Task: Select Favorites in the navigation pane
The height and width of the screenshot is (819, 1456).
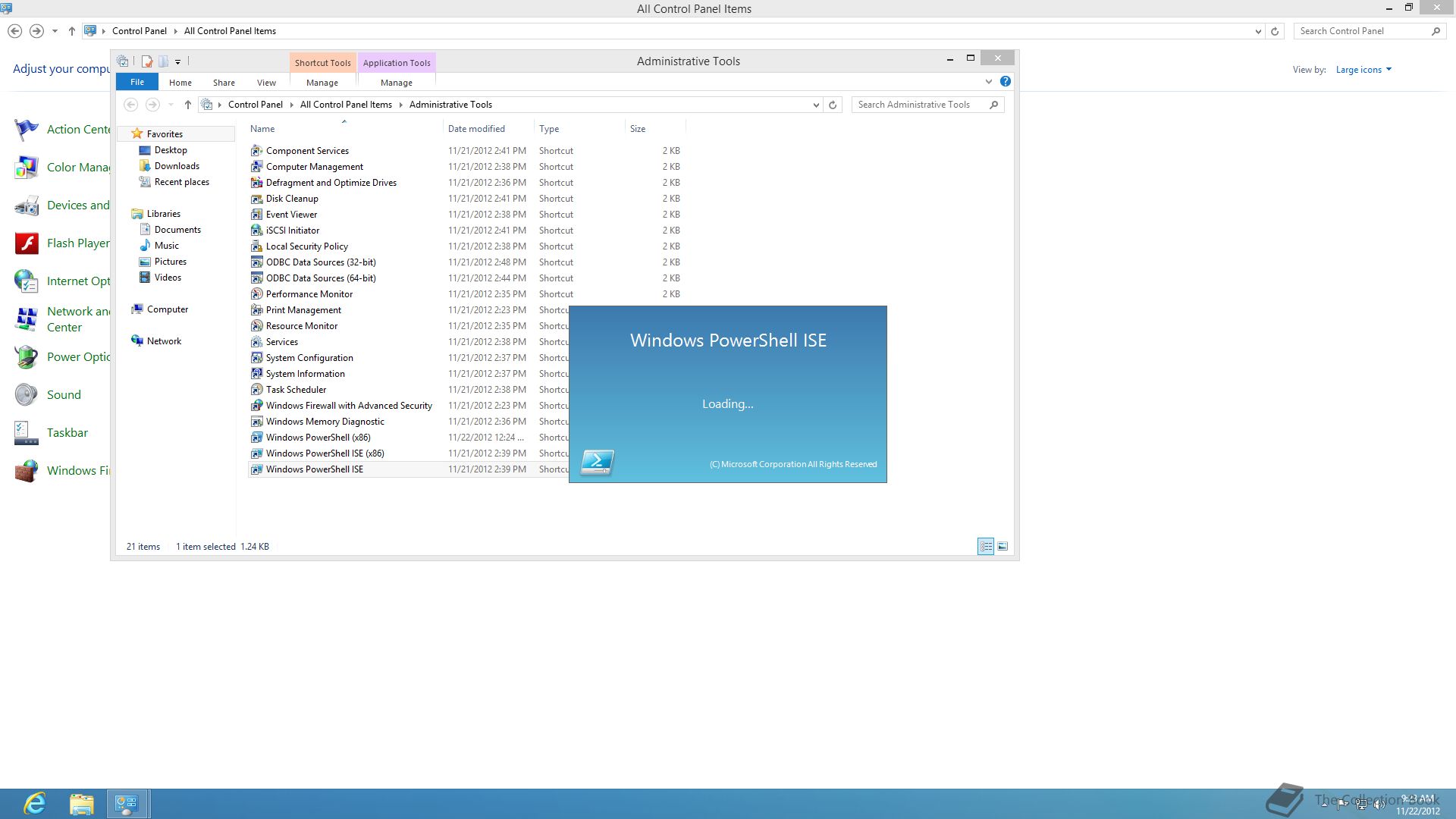Action: (x=165, y=134)
